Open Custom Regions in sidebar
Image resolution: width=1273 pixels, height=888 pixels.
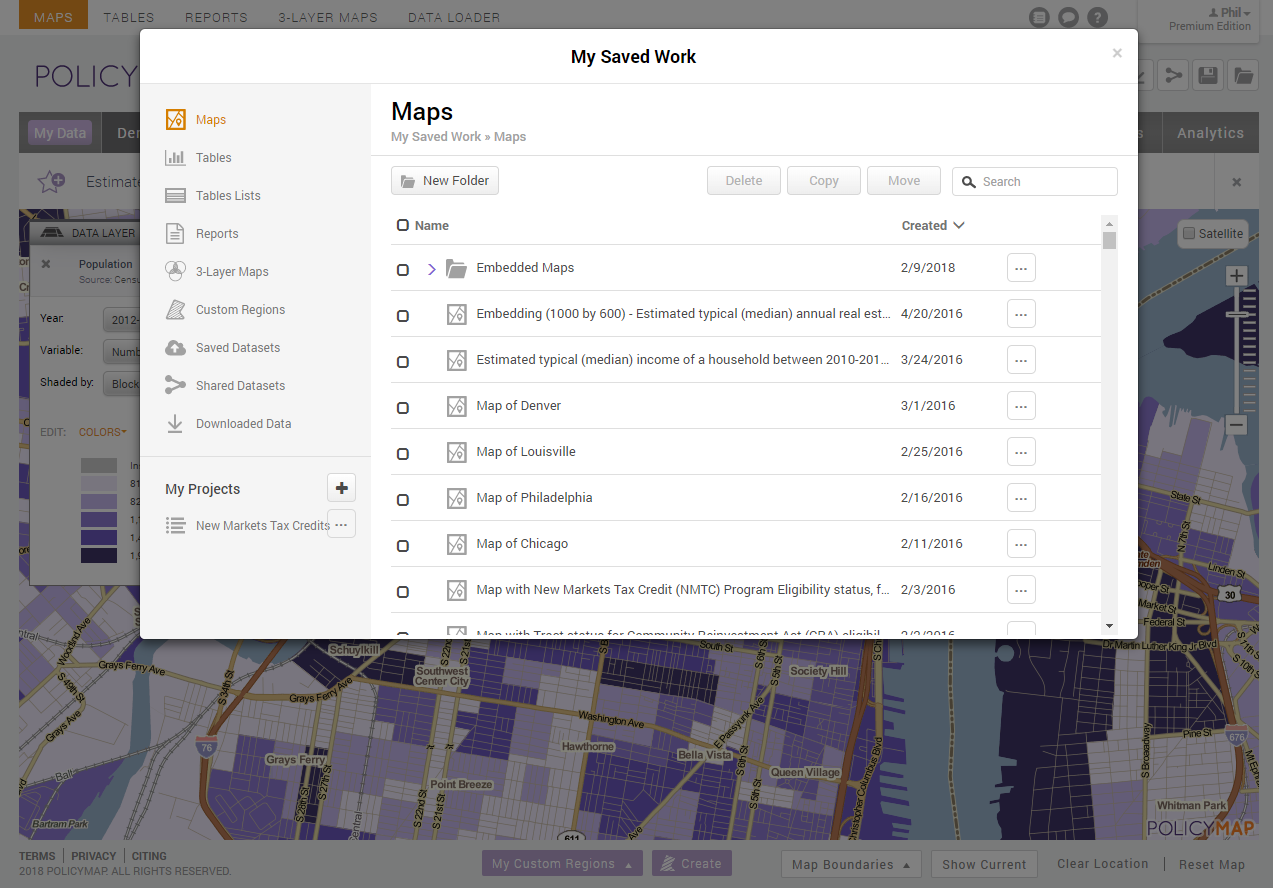pos(225,310)
